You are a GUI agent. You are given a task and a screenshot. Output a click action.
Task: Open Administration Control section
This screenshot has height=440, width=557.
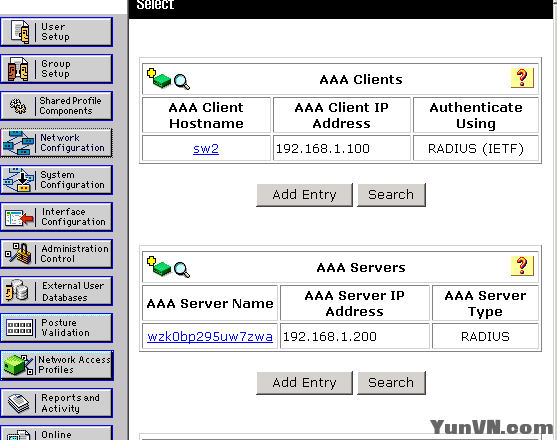click(56, 254)
